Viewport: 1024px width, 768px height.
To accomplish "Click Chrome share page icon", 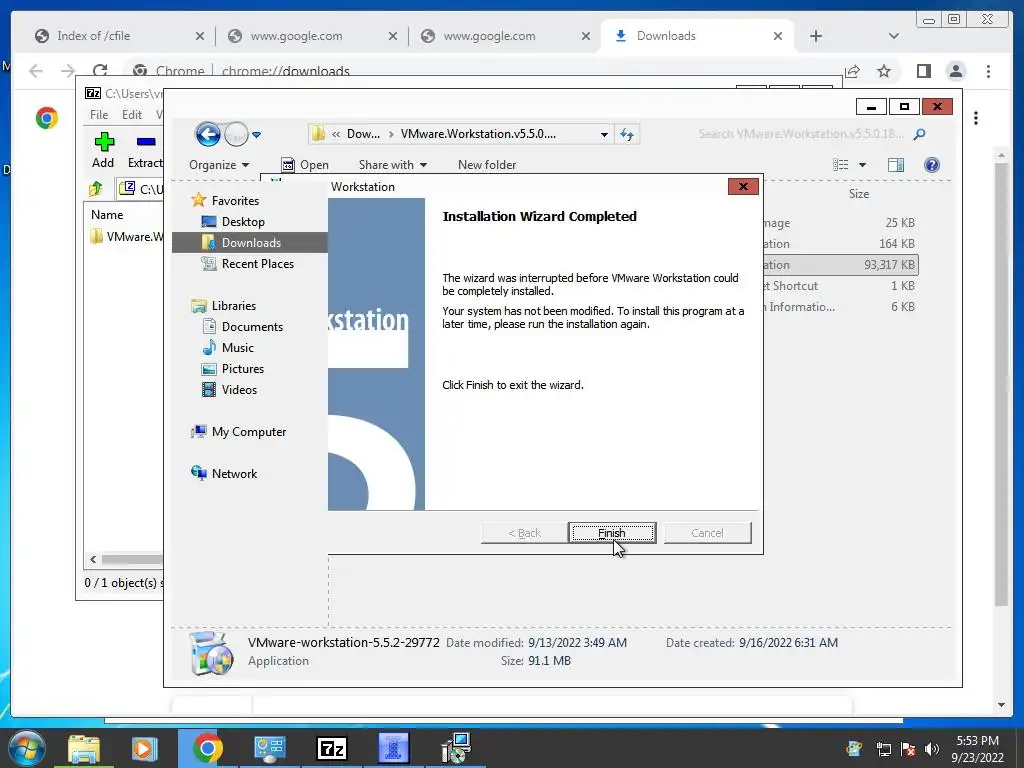I will click(x=852, y=71).
